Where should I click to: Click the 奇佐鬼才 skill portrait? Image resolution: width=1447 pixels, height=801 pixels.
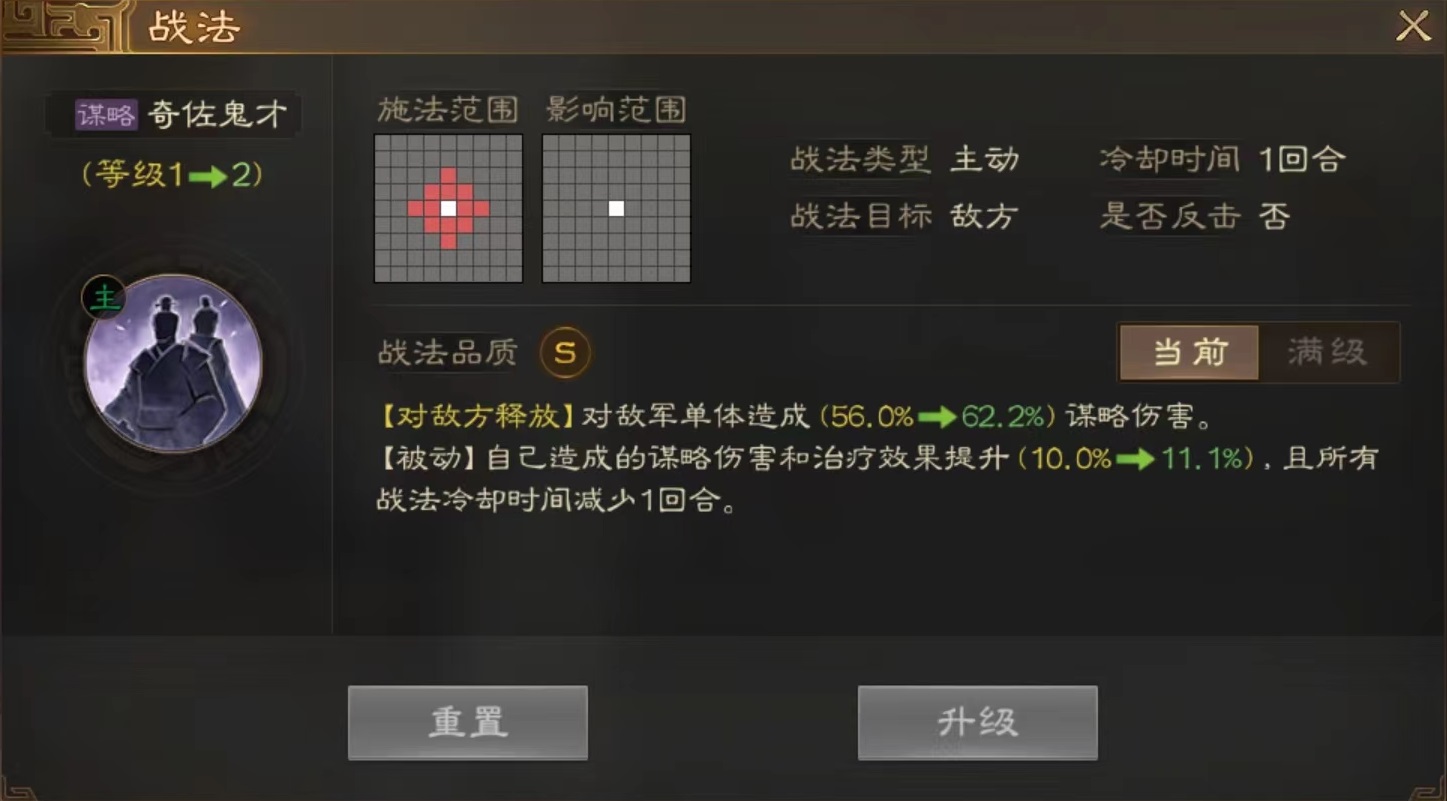point(173,364)
